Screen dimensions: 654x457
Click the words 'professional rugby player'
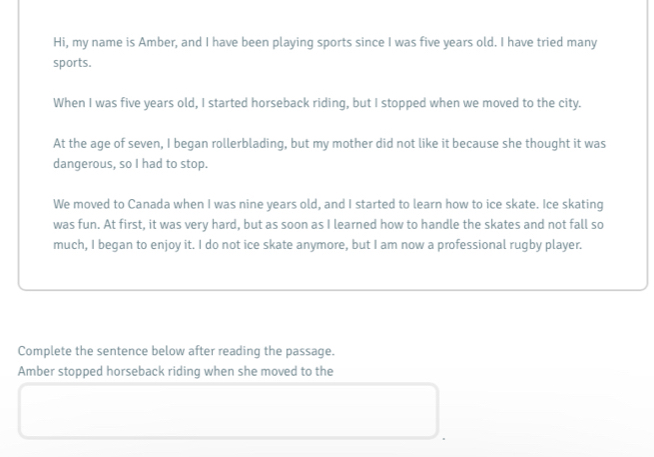[x=509, y=244]
